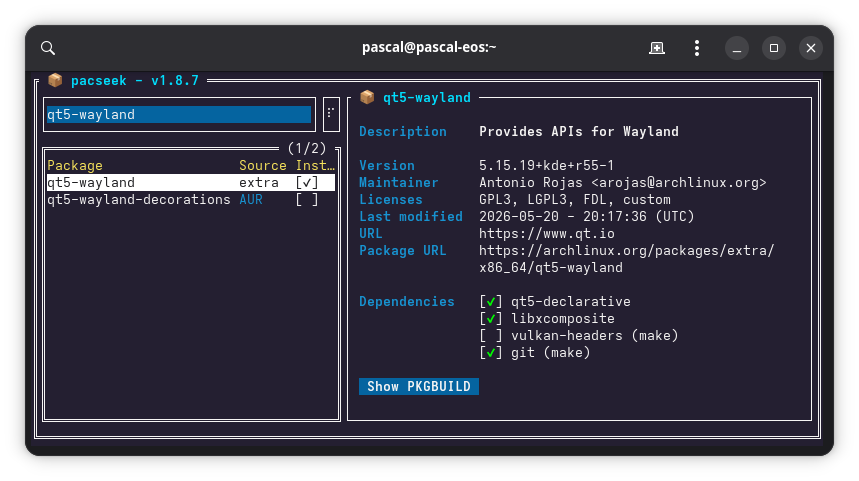Close the terminal window
The height and width of the screenshot is (481, 859).
click(x=811, y=48)
